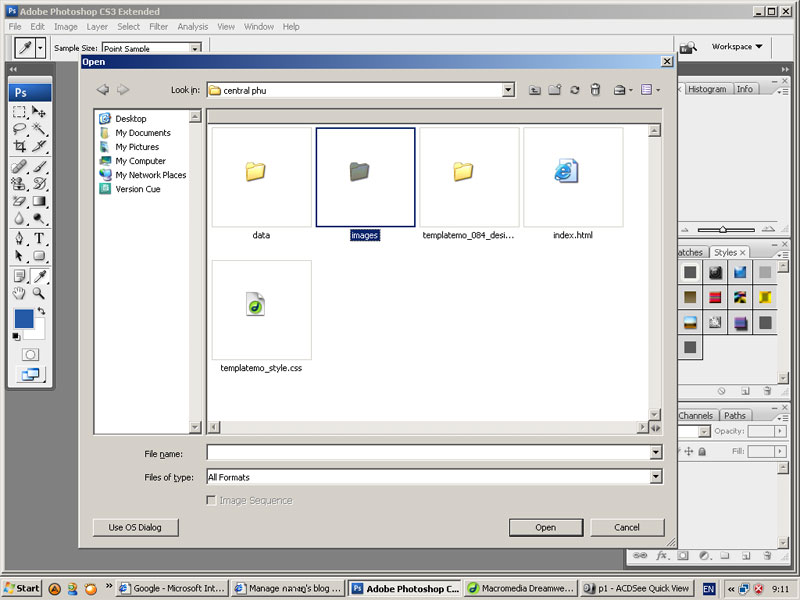
Task: Click the Windows Start button
Action: pos(22,588)
